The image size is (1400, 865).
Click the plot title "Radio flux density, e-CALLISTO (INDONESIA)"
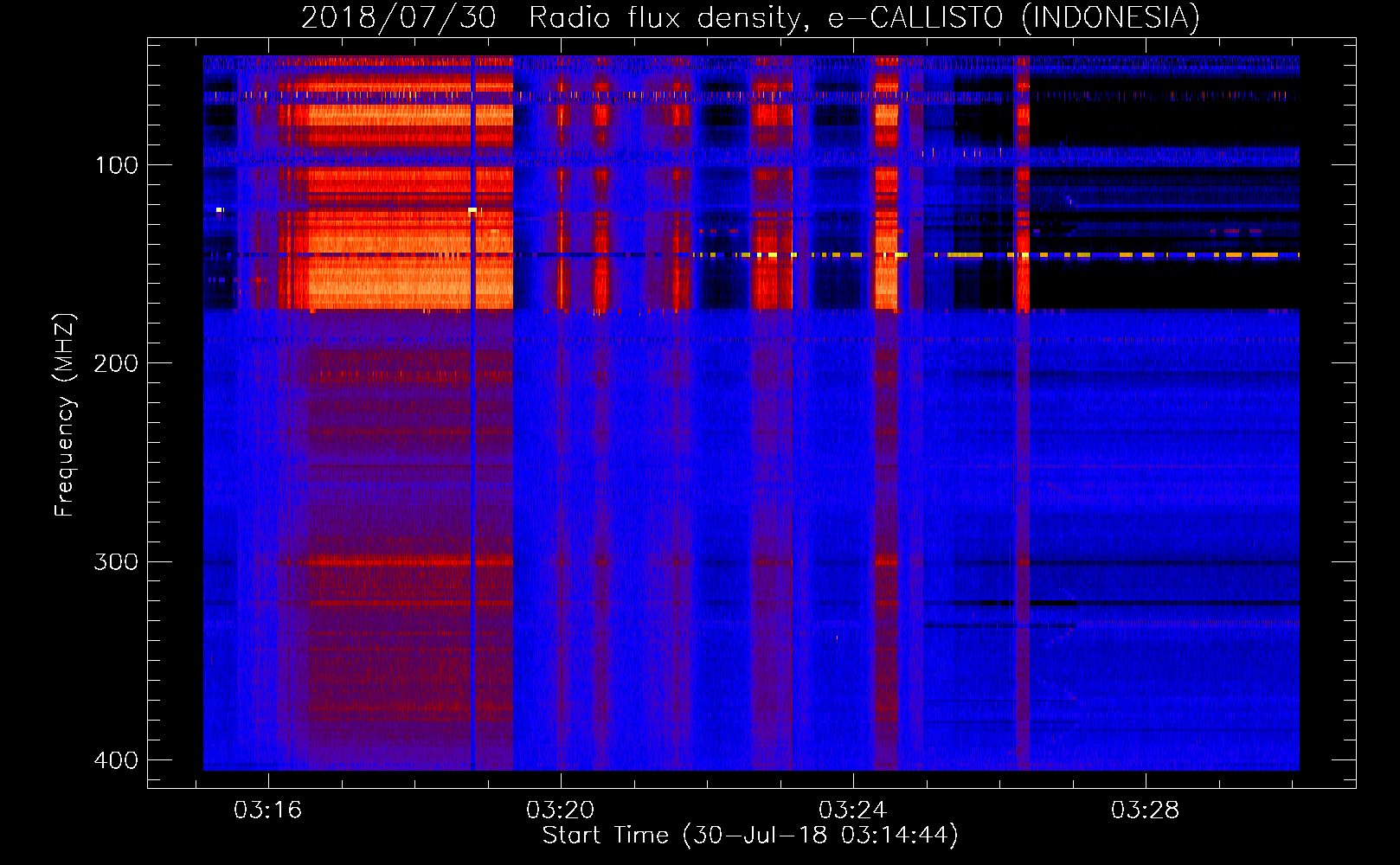click(864, 17)
